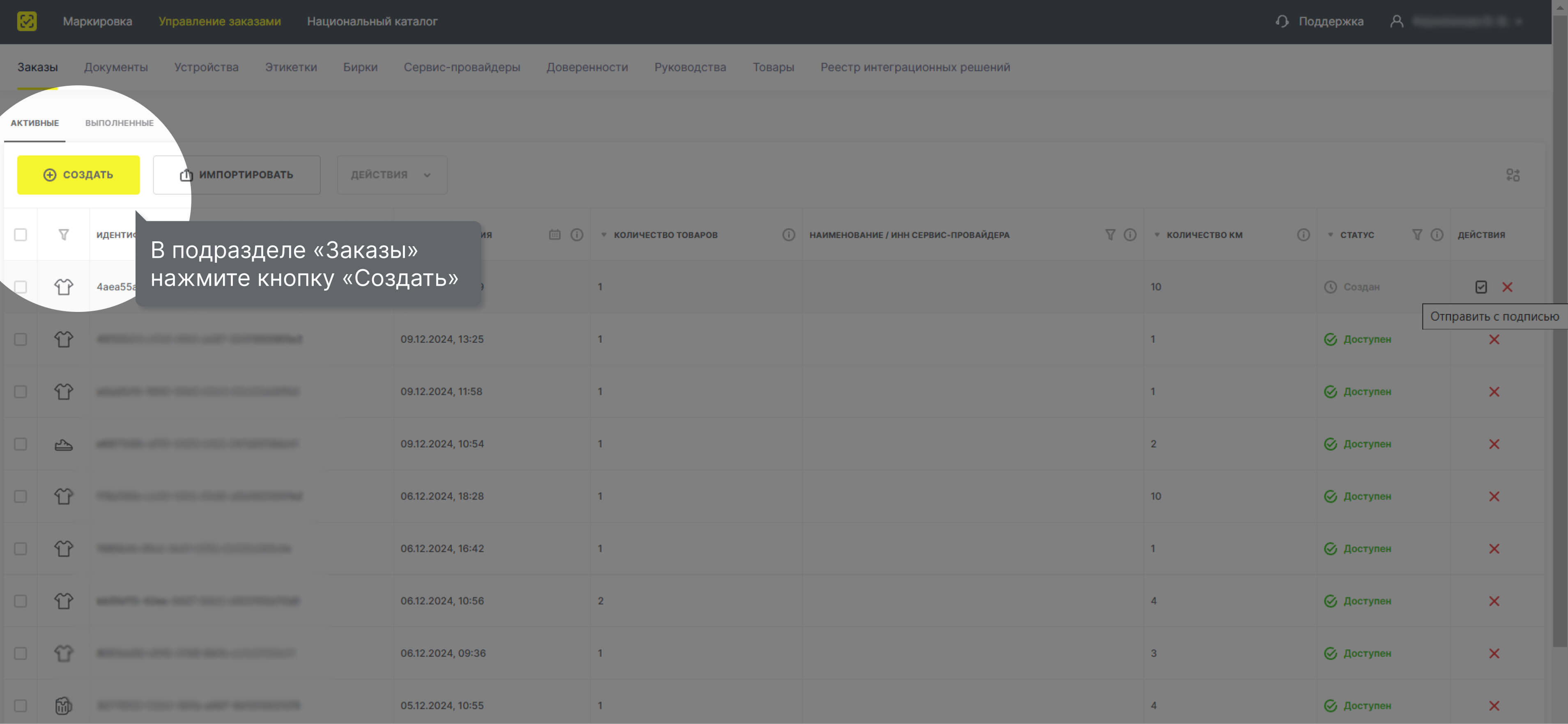The height and width of the screenshot is (724, 1568).
Task: Click the Импортировать button
Action: coord(237,175)
